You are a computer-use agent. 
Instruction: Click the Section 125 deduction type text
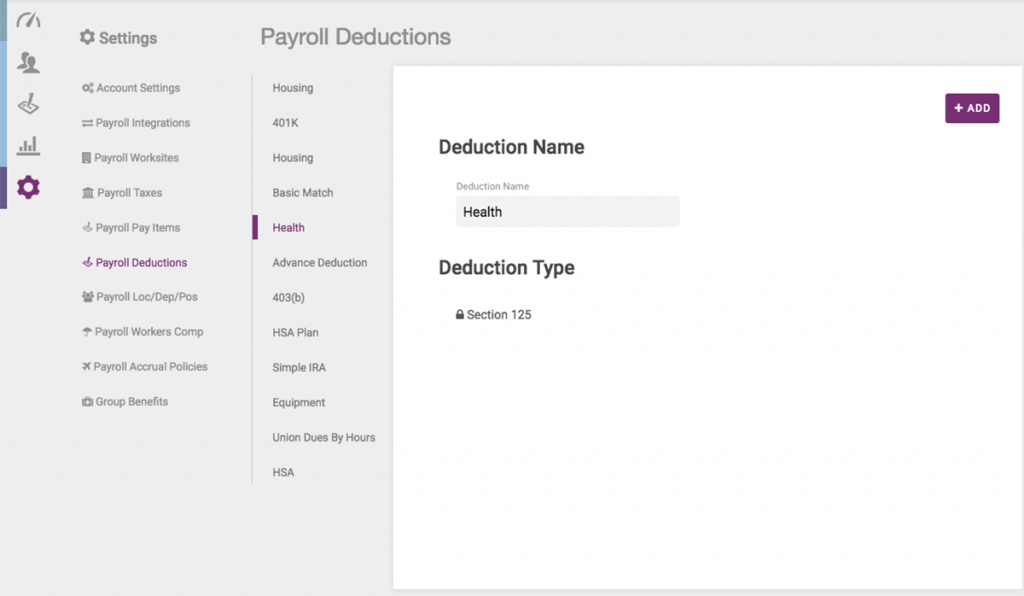coord(499,315)
